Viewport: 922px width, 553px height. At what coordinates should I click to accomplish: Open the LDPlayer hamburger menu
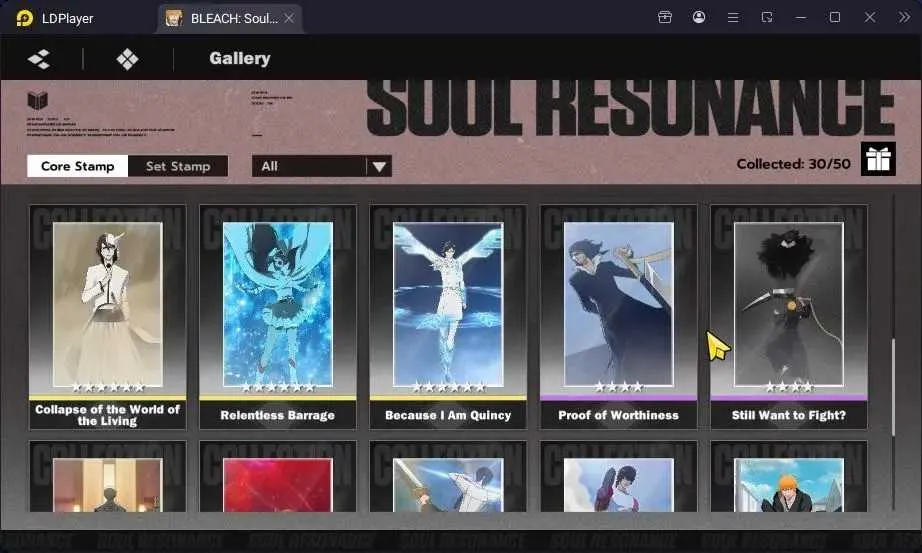click(x=733, y=18)
